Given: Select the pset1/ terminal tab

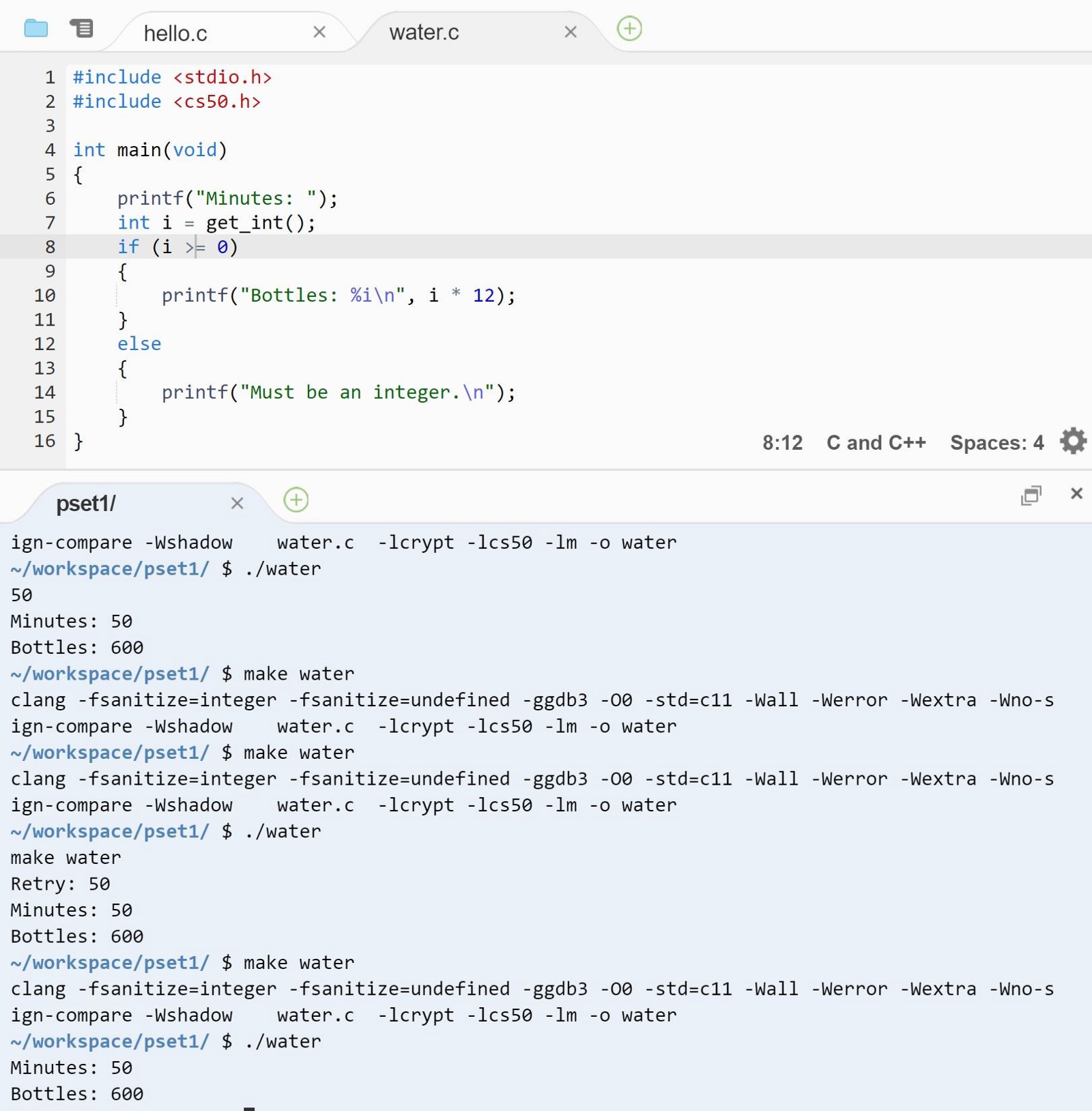Looking at the screenshot, I should point(86,504).
